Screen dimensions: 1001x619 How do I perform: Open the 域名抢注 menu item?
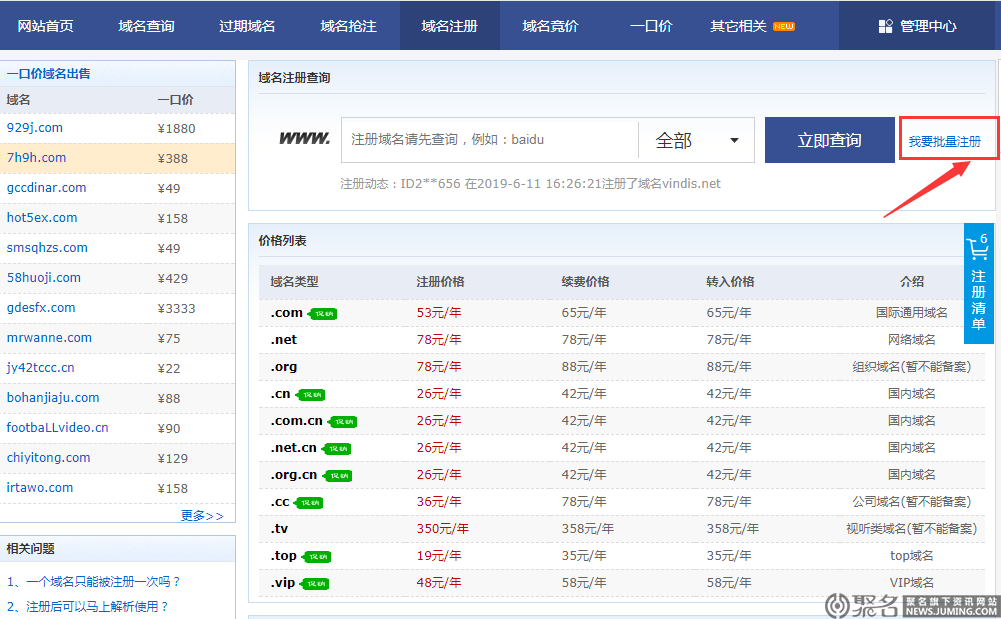349,26
